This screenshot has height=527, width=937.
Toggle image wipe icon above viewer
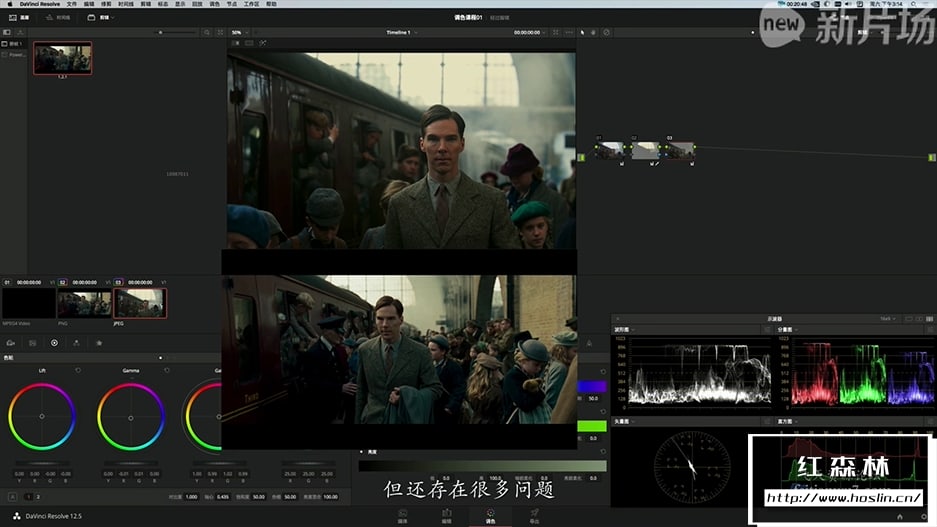click(x=235, y=43)
